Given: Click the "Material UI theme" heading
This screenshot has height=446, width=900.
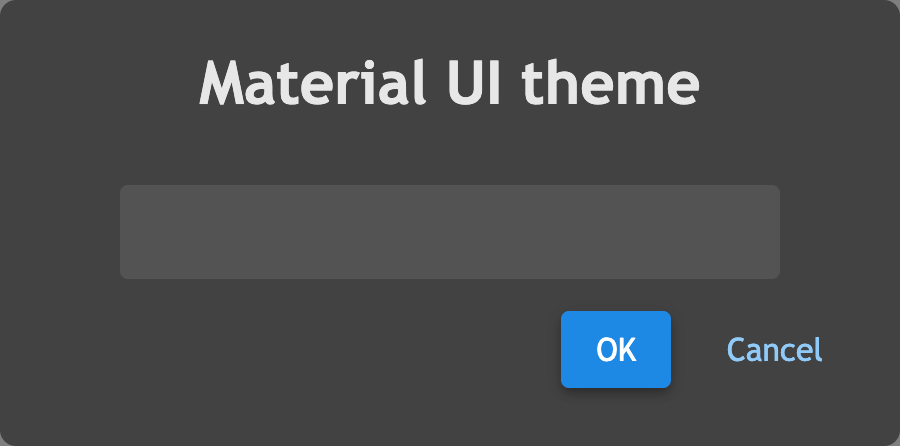Looking at the screenshot, I should click(x=449, y=83).
